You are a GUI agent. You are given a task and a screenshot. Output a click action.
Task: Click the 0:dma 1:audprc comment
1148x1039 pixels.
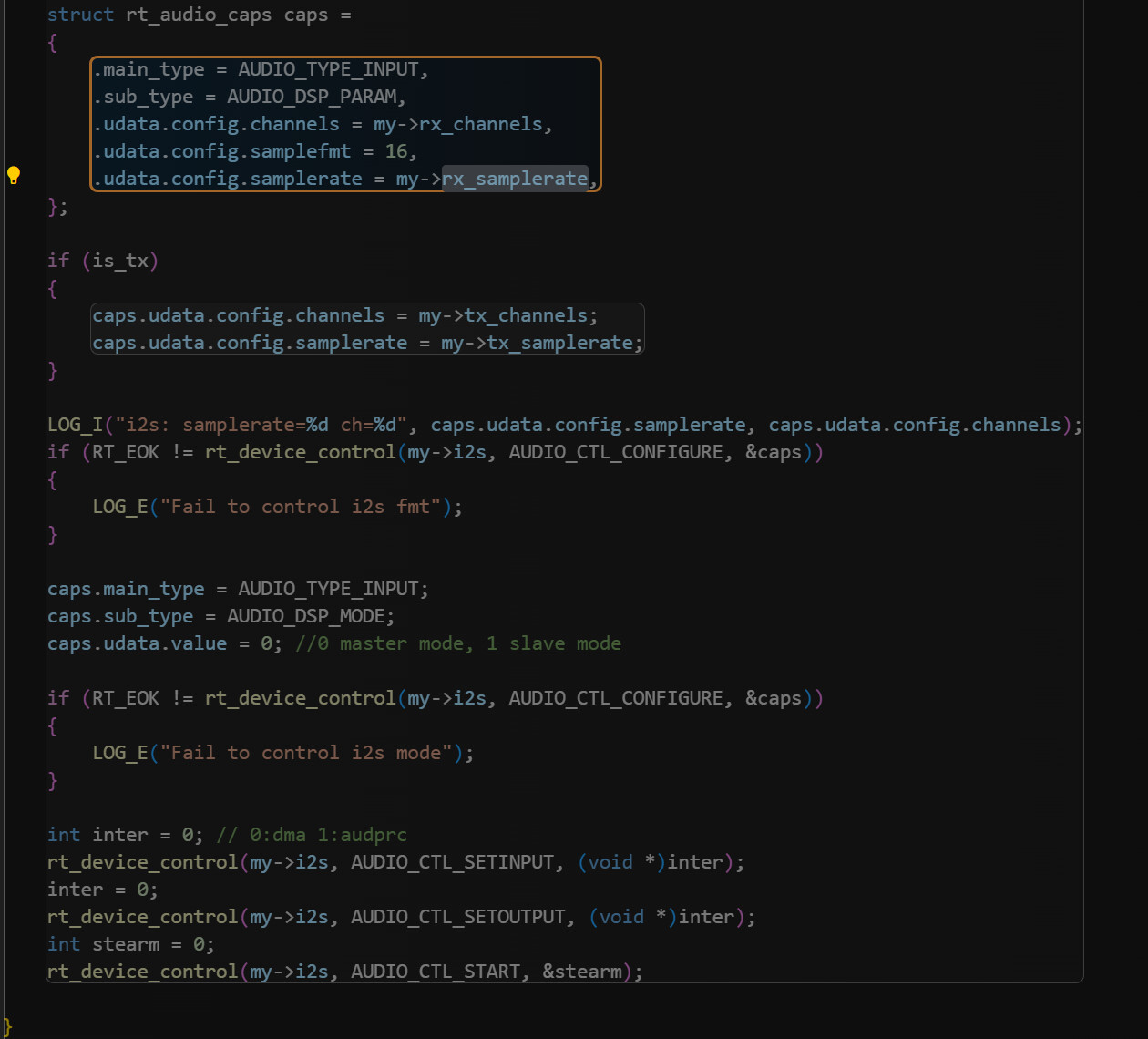312,836
